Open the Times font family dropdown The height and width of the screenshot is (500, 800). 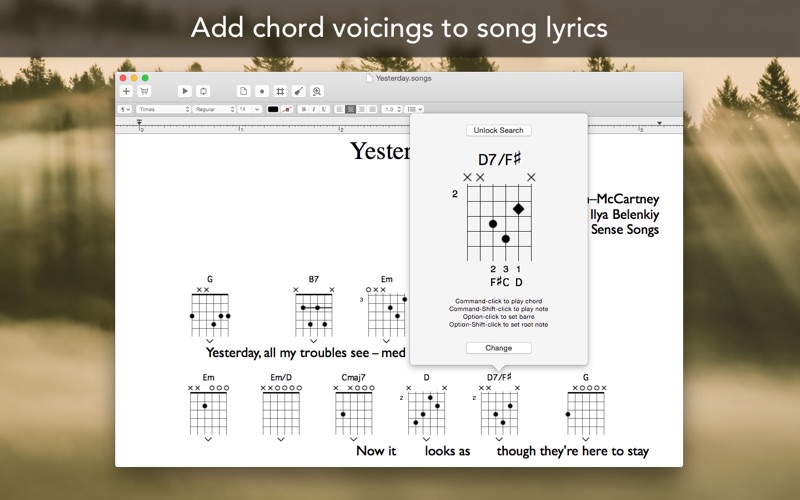click(163, 109)
